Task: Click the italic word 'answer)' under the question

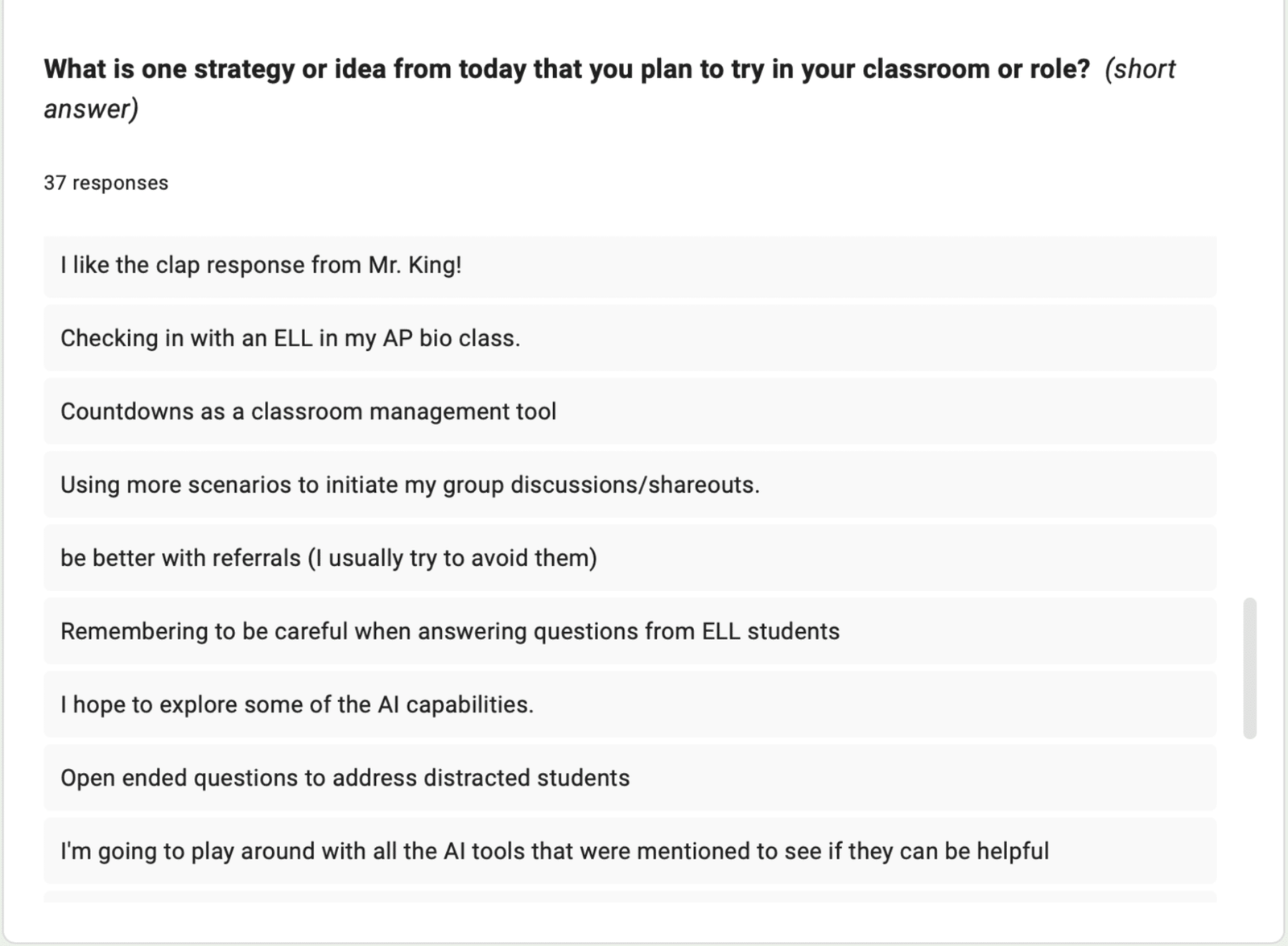Action: tap(91, 109)
